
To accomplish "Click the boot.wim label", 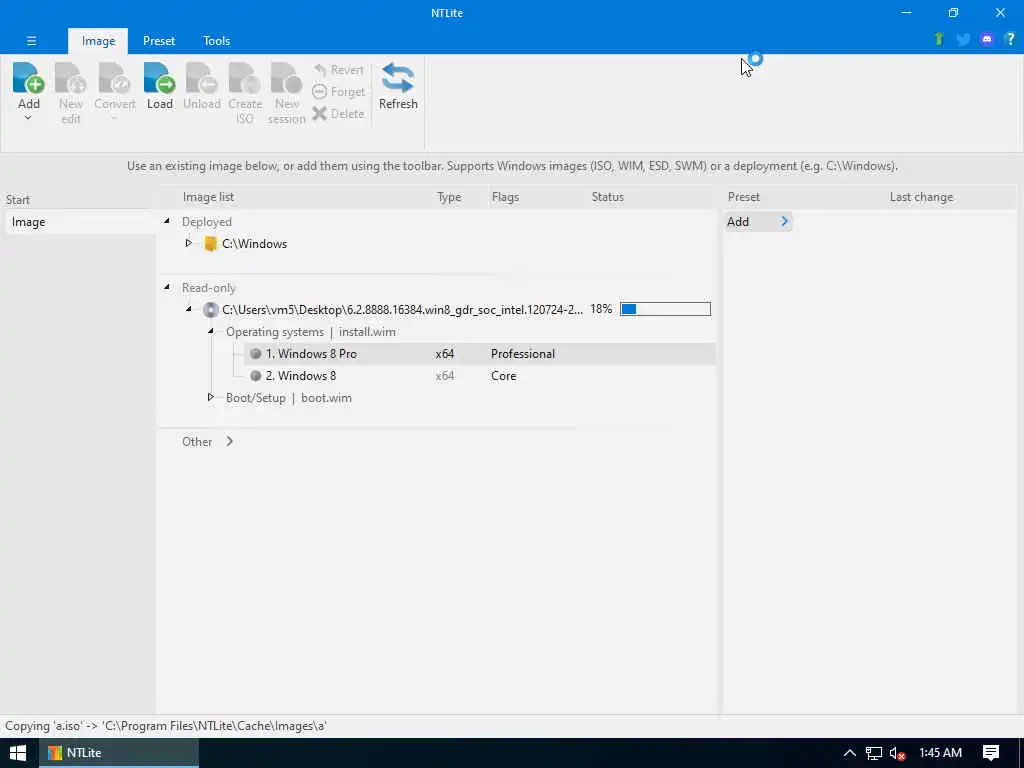I will [326, 398].
